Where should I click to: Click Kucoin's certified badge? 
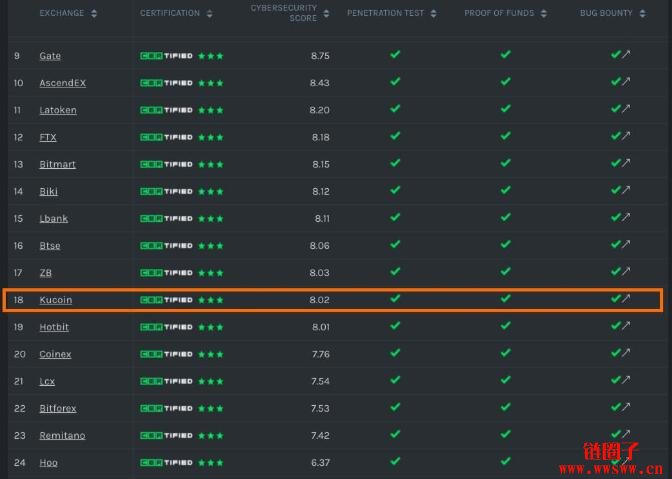(x=166, y=300)
